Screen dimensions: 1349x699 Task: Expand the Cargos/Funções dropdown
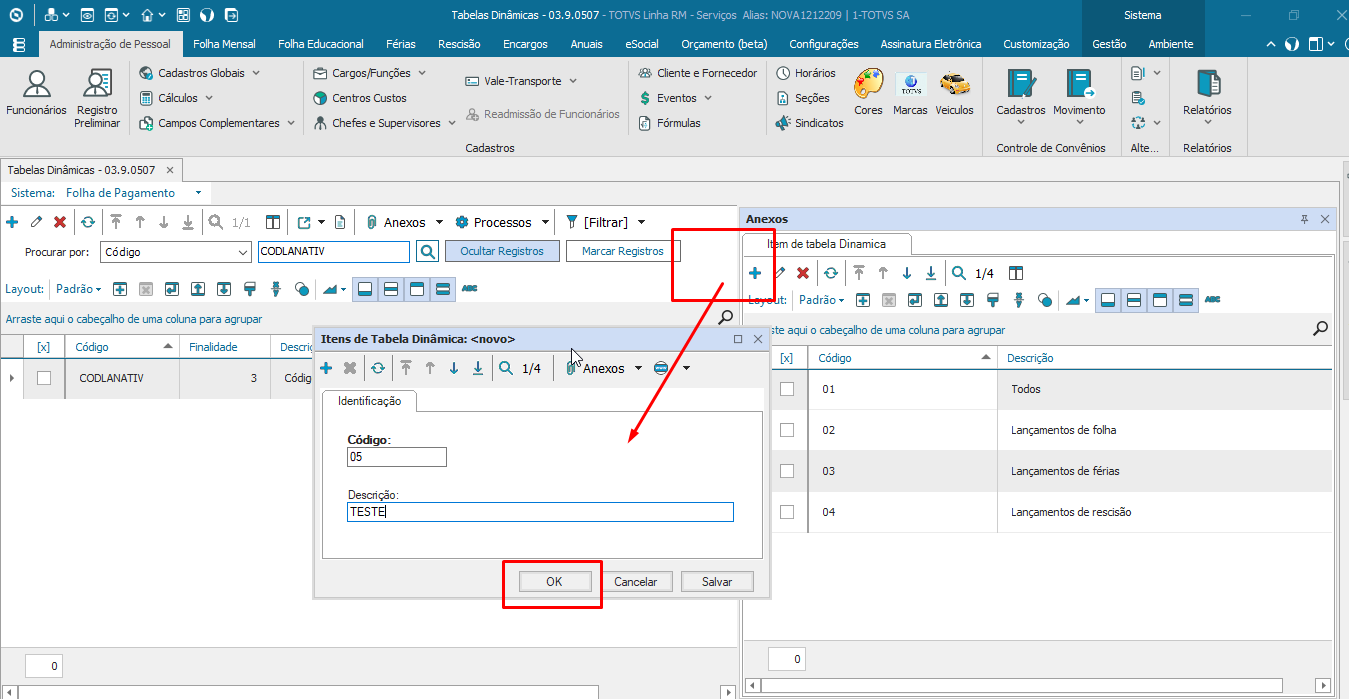point(421,73)
